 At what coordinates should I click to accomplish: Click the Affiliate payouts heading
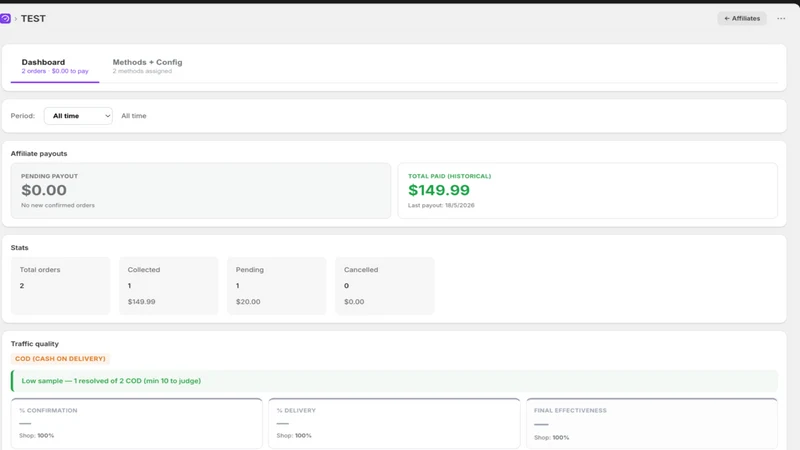tap(39, 154)
